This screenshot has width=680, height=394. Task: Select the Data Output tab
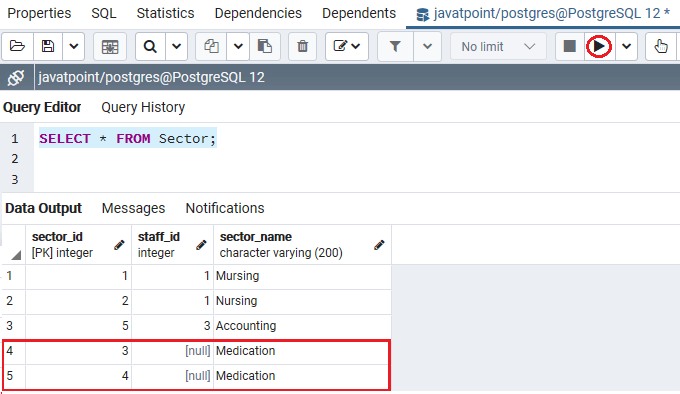point(43,208)
